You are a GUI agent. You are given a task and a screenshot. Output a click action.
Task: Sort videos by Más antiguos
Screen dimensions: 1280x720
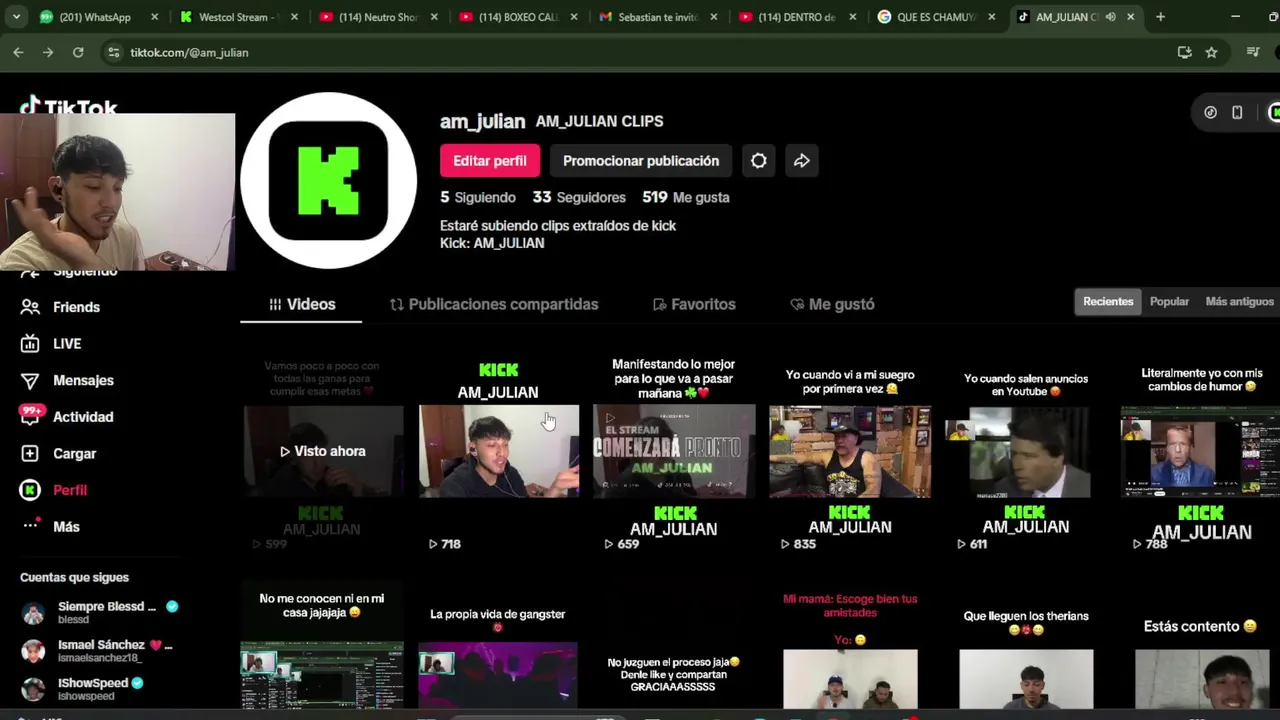[1240, 301]
